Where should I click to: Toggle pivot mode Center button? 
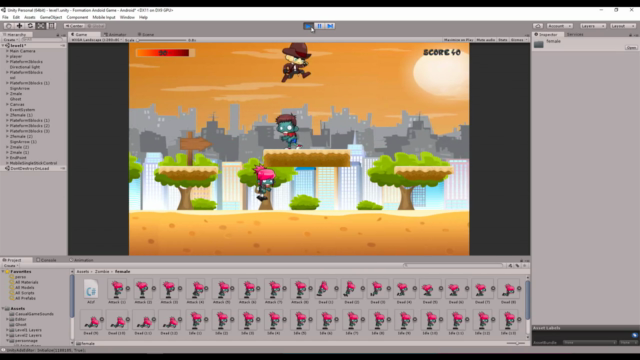(74, 26)
